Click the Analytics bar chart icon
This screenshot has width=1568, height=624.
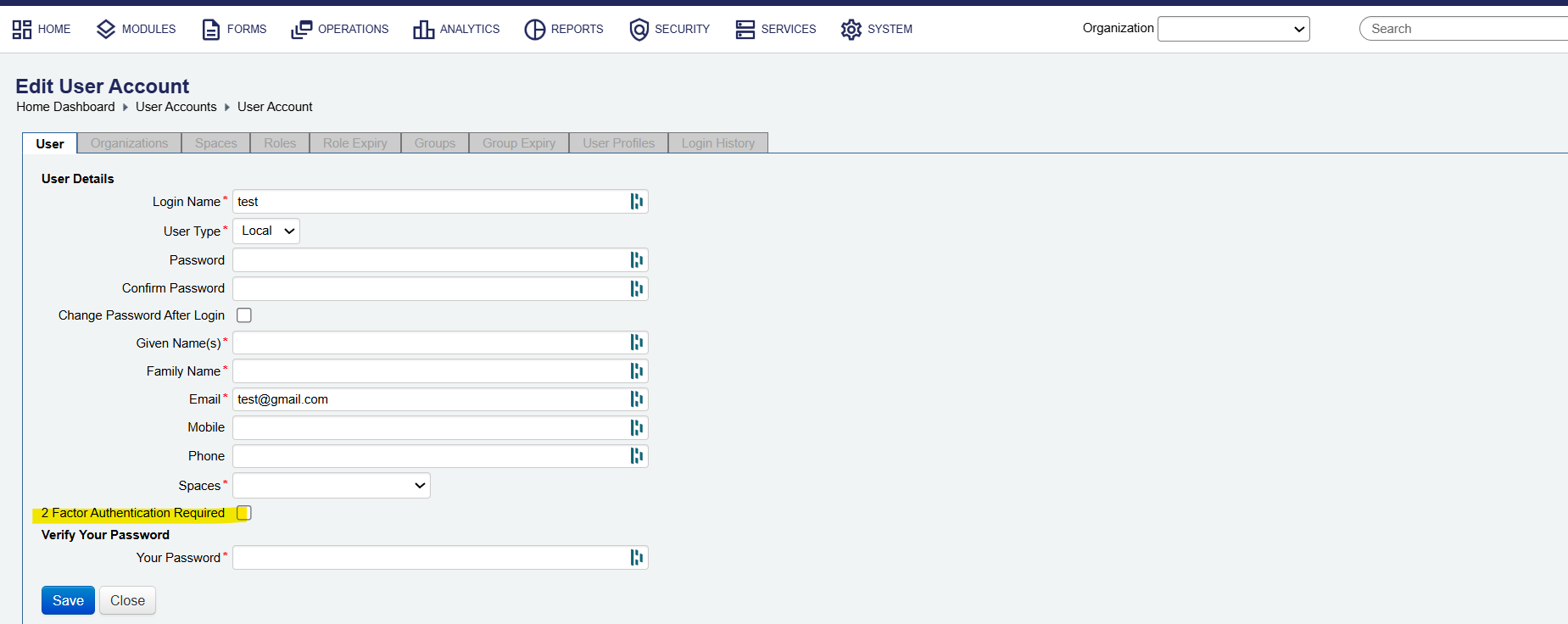tap(423, 30)
